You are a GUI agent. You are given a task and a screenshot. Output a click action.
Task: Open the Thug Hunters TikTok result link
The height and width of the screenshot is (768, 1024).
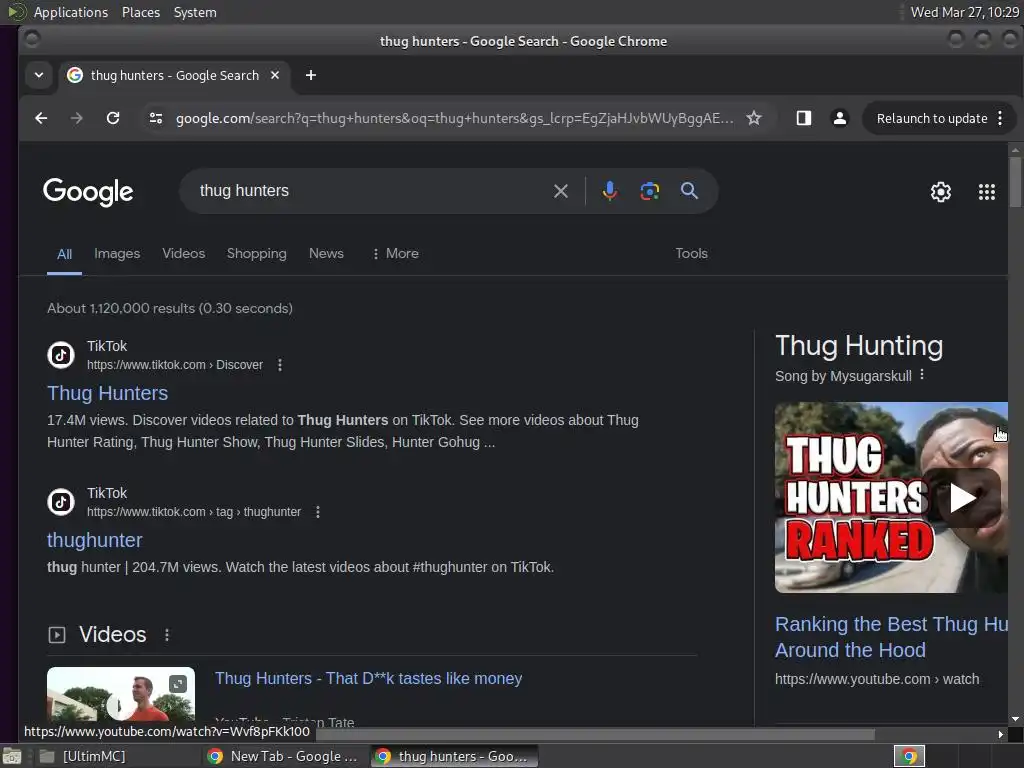tap(108, 393)
